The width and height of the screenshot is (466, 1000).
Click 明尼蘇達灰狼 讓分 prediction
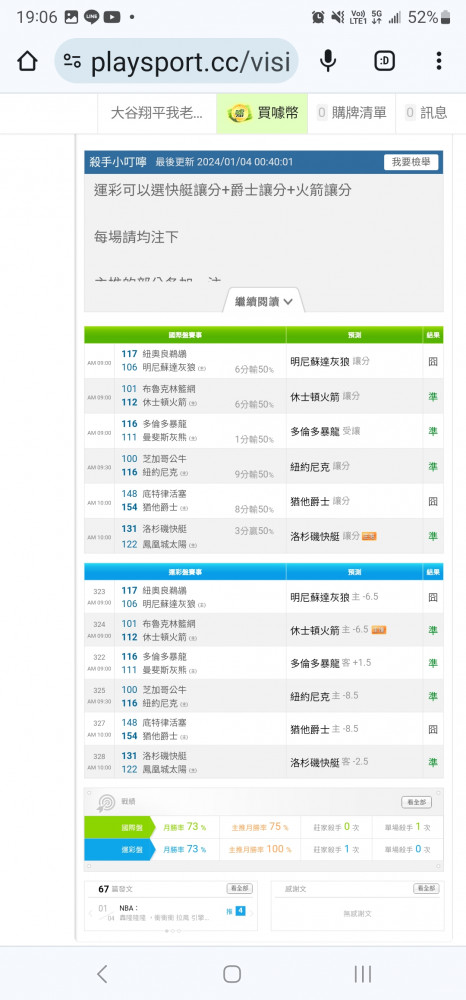pos(330,362)
